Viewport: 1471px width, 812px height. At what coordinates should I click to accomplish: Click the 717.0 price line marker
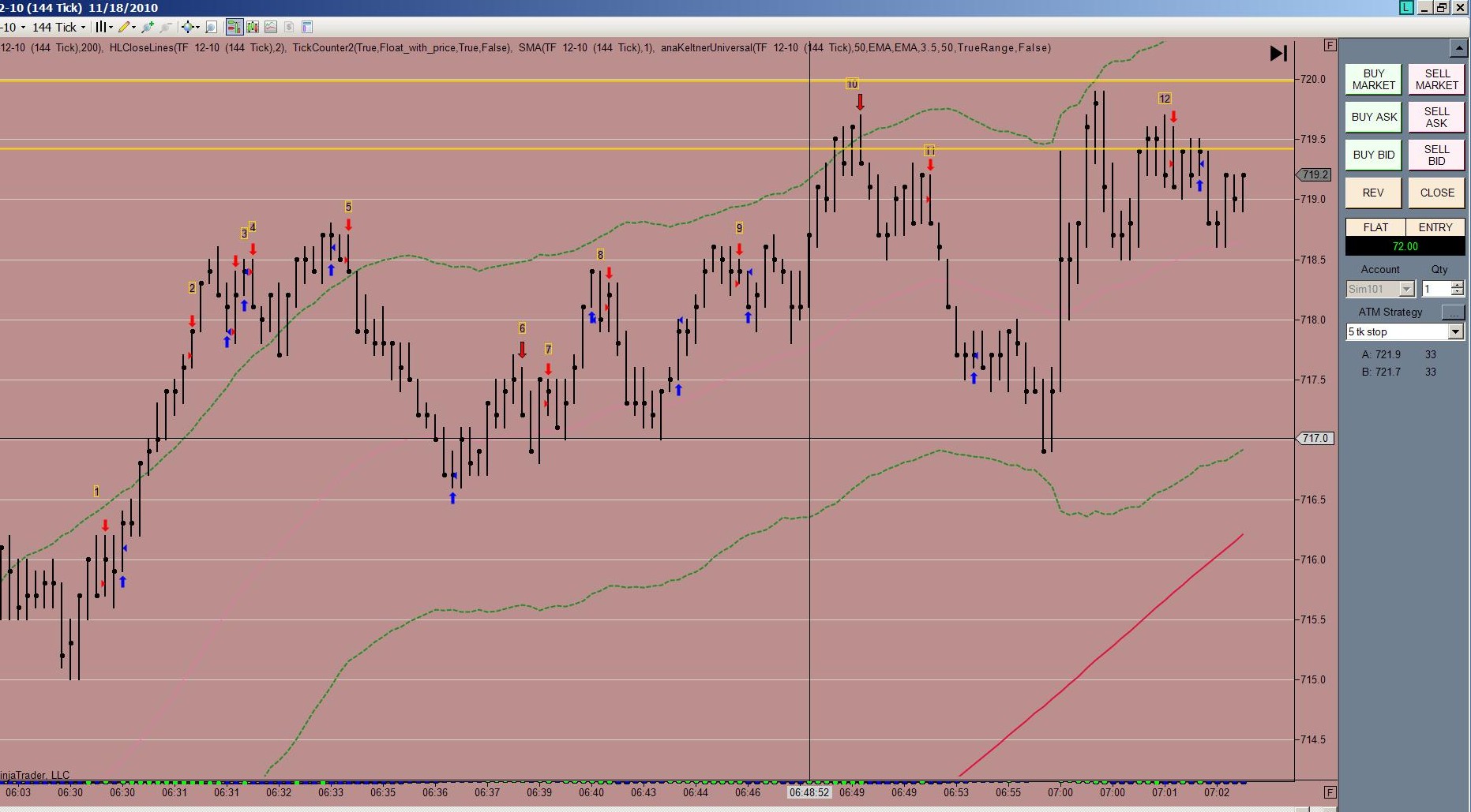tap(1315, 438)
